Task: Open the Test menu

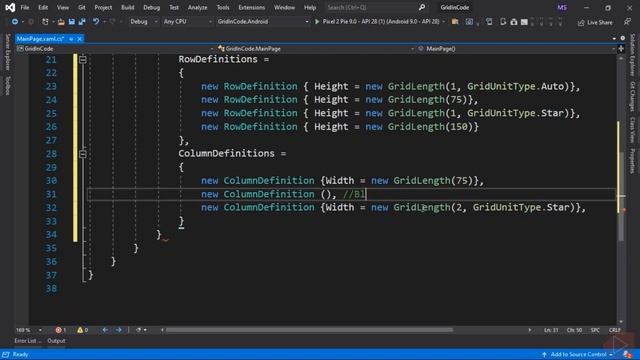Action: coord(174,7)
